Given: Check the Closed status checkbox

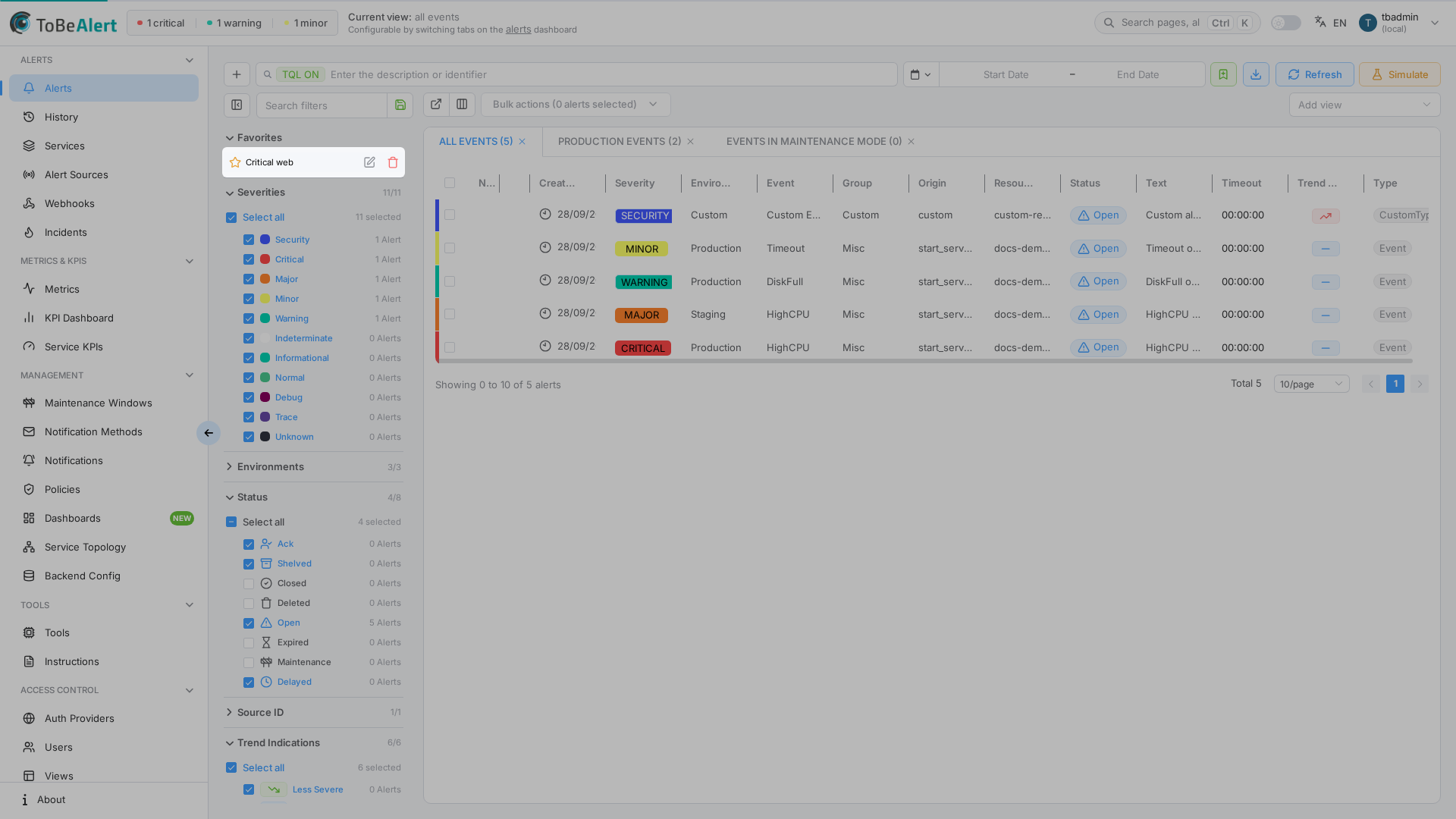Looking at the screenshot, I should 249,584.
